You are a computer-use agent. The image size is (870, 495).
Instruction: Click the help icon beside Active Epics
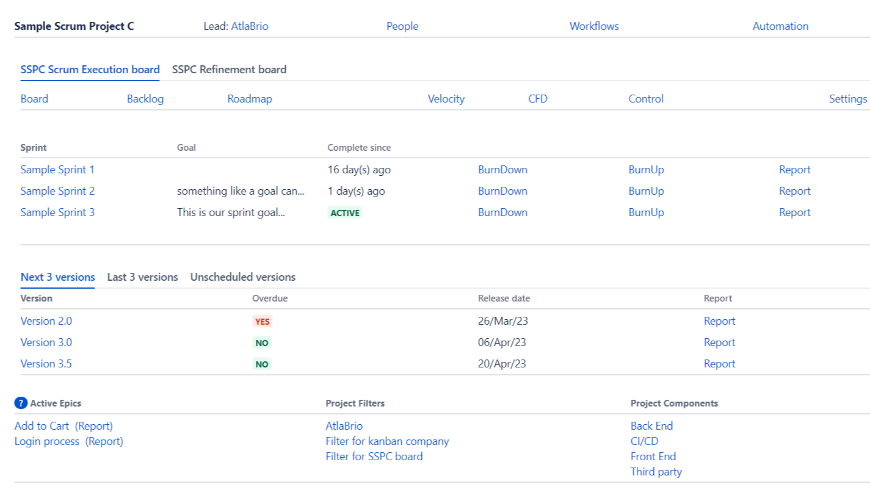(x=20, y=403)
